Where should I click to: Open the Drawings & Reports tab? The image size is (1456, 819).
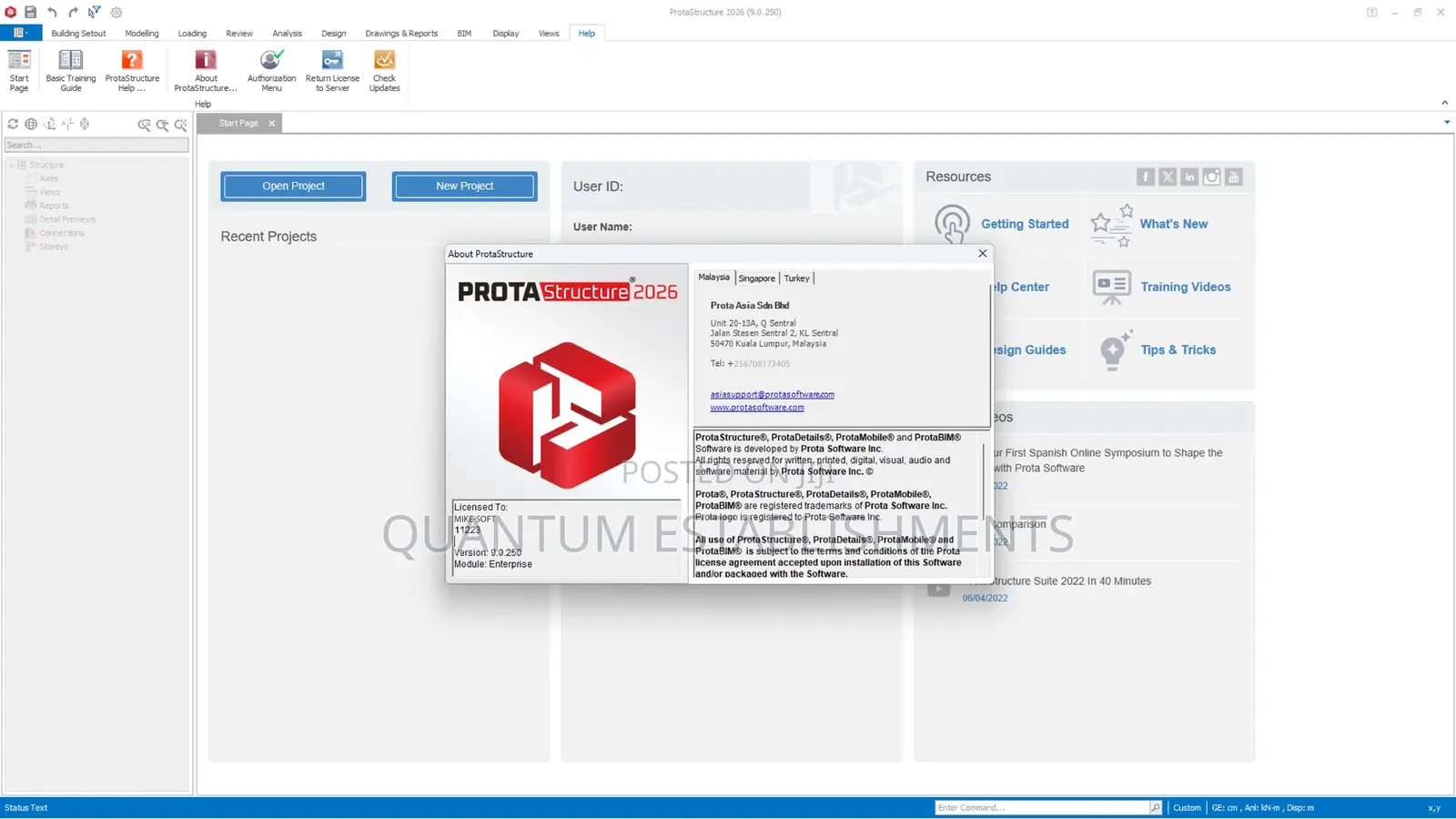point(401,33)
